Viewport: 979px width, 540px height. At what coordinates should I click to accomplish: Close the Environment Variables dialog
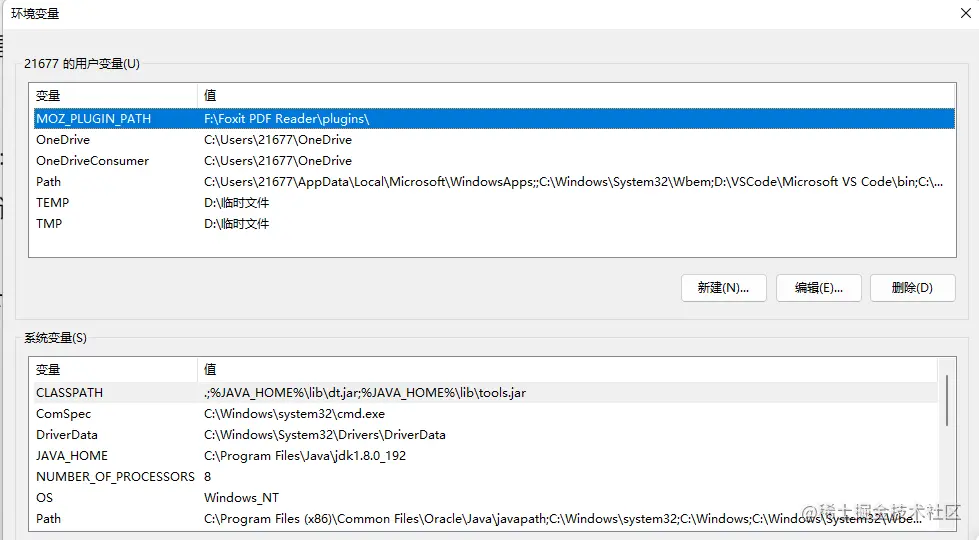pyautogui.click(x=965, y=13)
